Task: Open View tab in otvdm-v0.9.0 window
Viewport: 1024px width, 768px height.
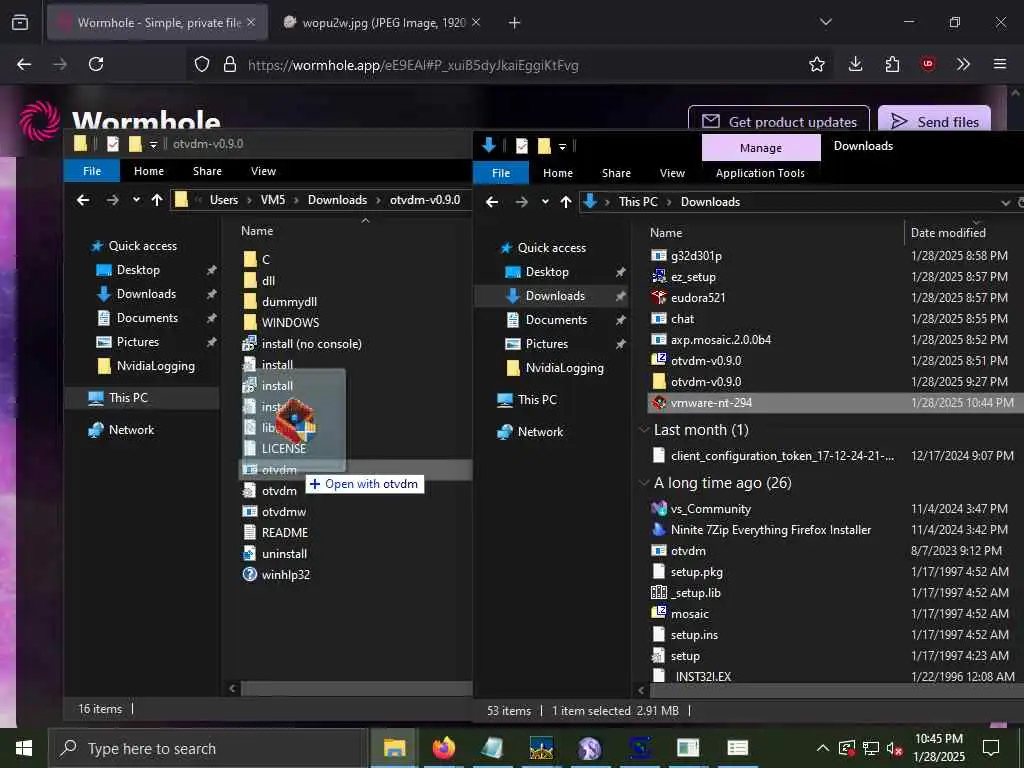Action: coord(263,171)
